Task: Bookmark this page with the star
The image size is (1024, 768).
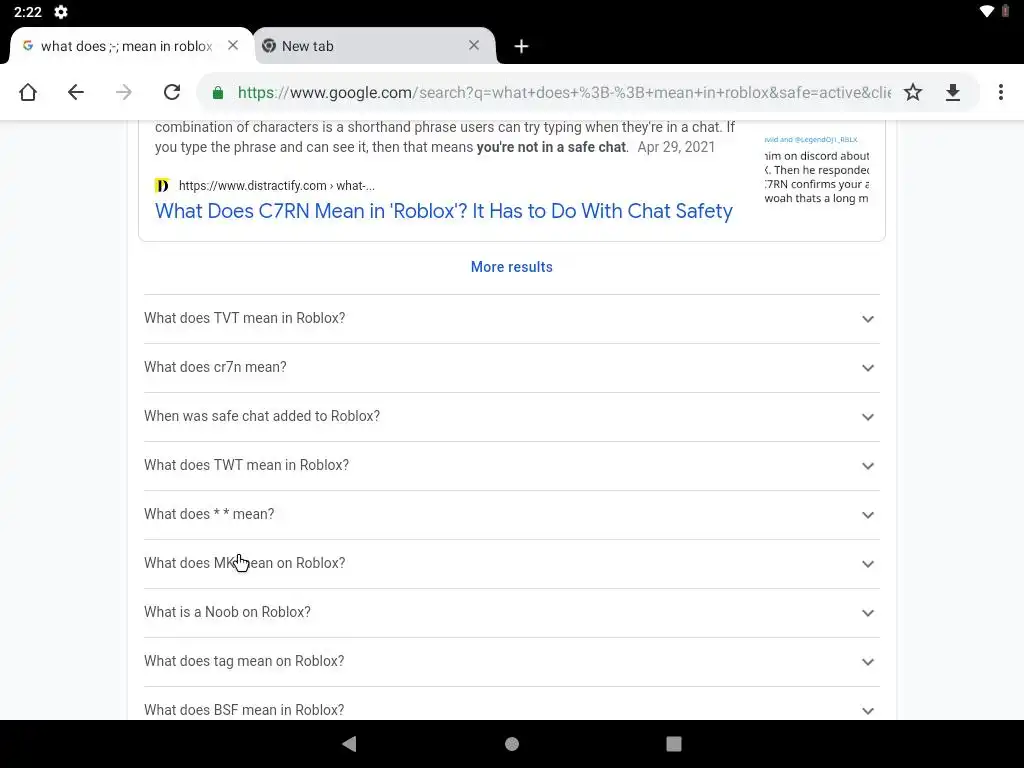Action: pyautogui.click(x=913, y=93)
